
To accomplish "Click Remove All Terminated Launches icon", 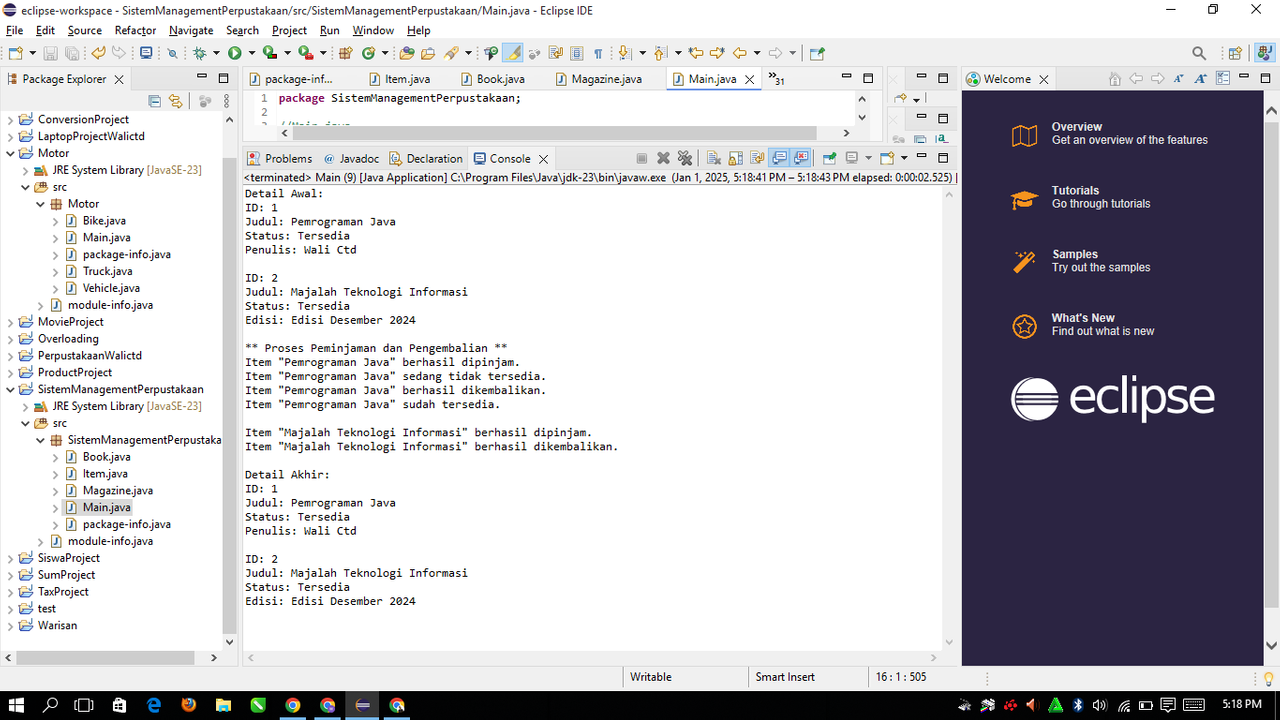I will (x=685, y=158).
